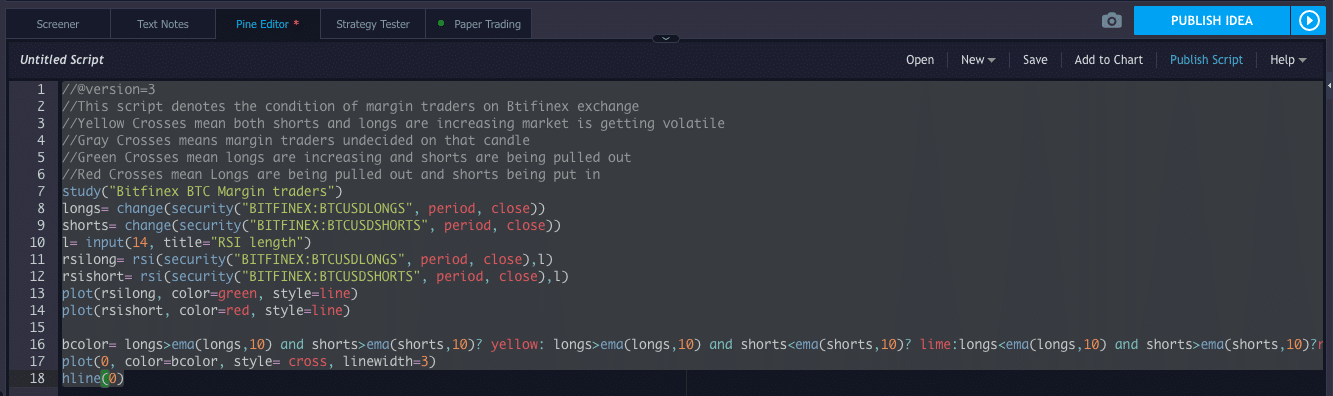The width and height of the screenshot is (1333, 396).
Task: Select the Pine Editor tab
Action: [x=267, y=24]
